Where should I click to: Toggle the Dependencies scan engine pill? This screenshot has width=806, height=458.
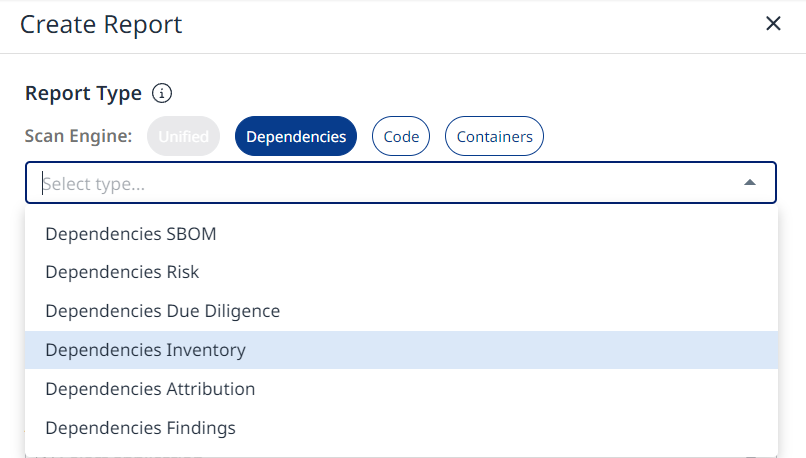[x=296, y=137]
